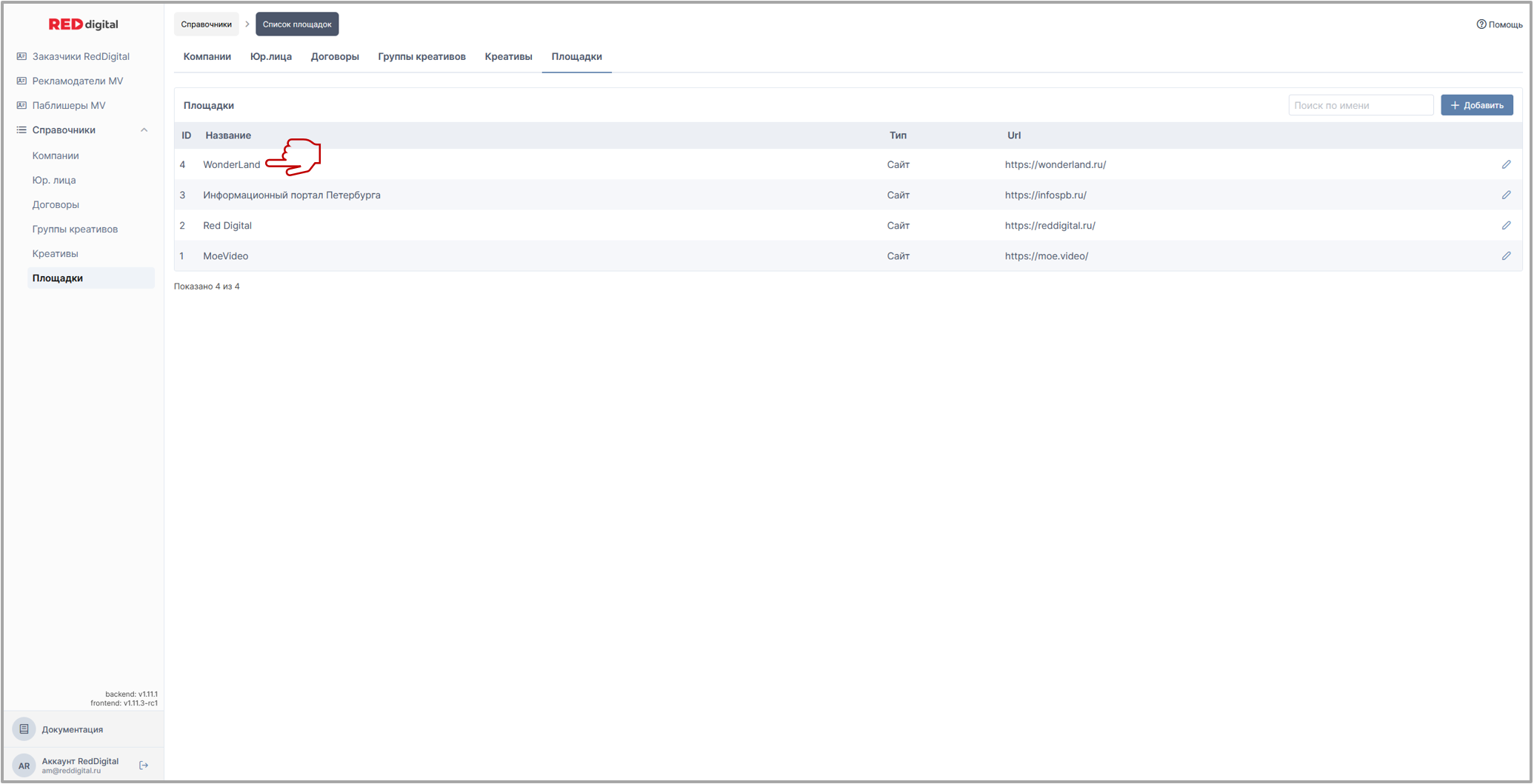Select Паблишеры MV in the sidebar

click(x=69, y=105)
